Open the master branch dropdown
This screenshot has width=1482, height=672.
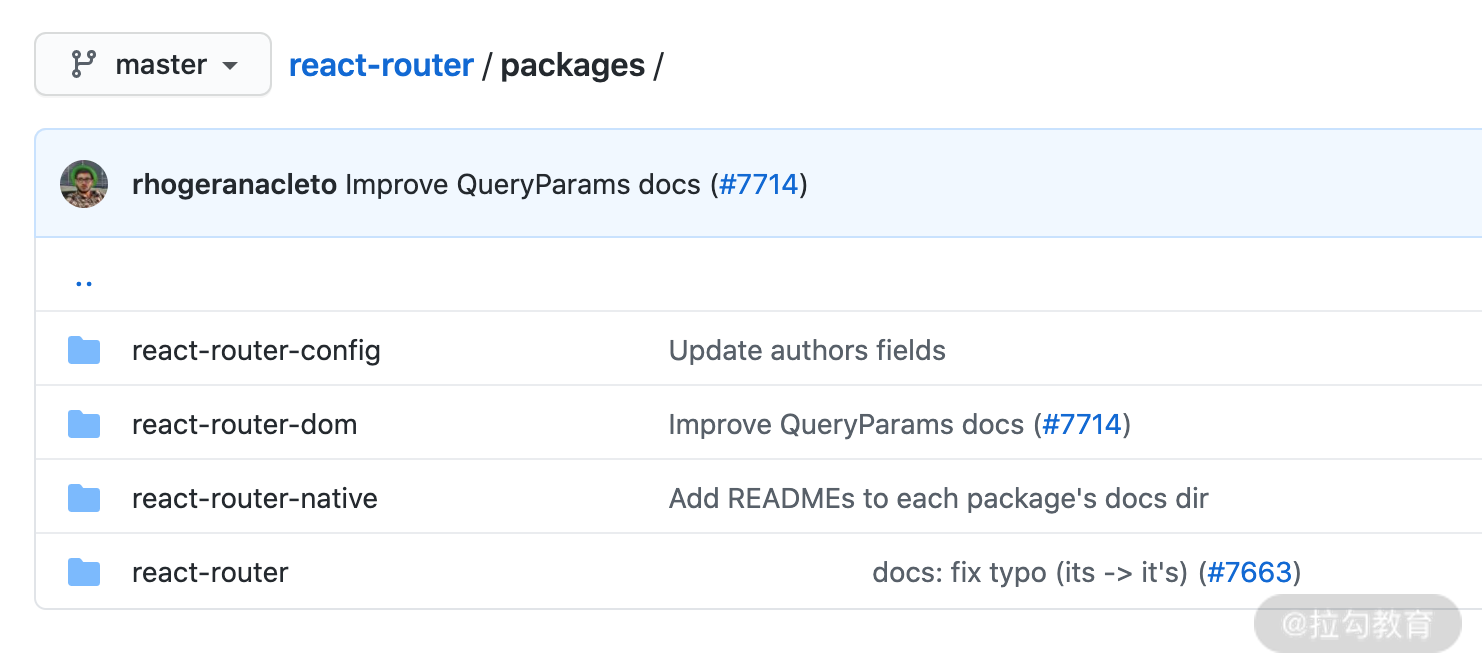coord(153,65)
